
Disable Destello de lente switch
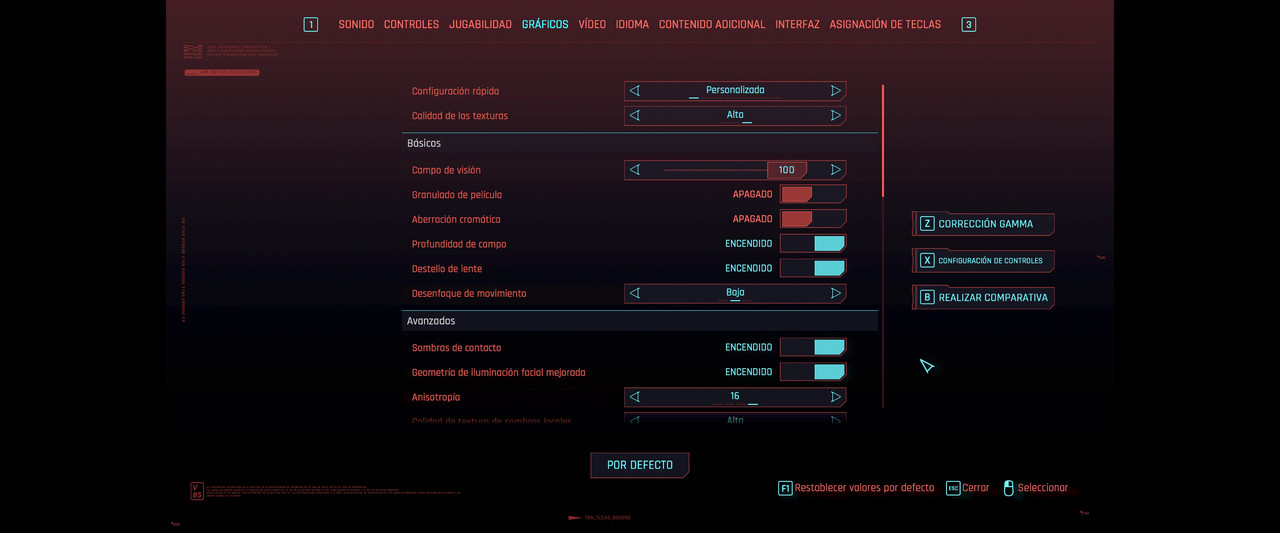pyautogui.click(x=813, y=268)
